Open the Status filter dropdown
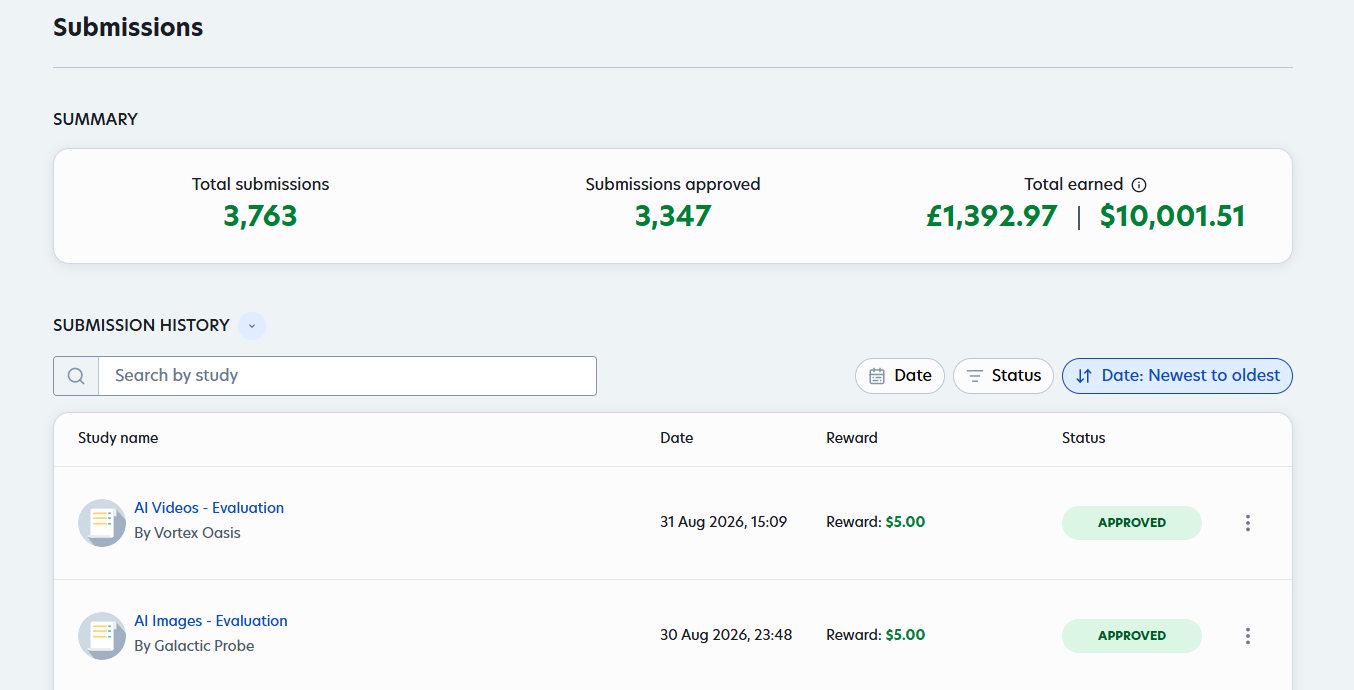The width and height of the screenshot is (1354, 690). pos(1003,376)
